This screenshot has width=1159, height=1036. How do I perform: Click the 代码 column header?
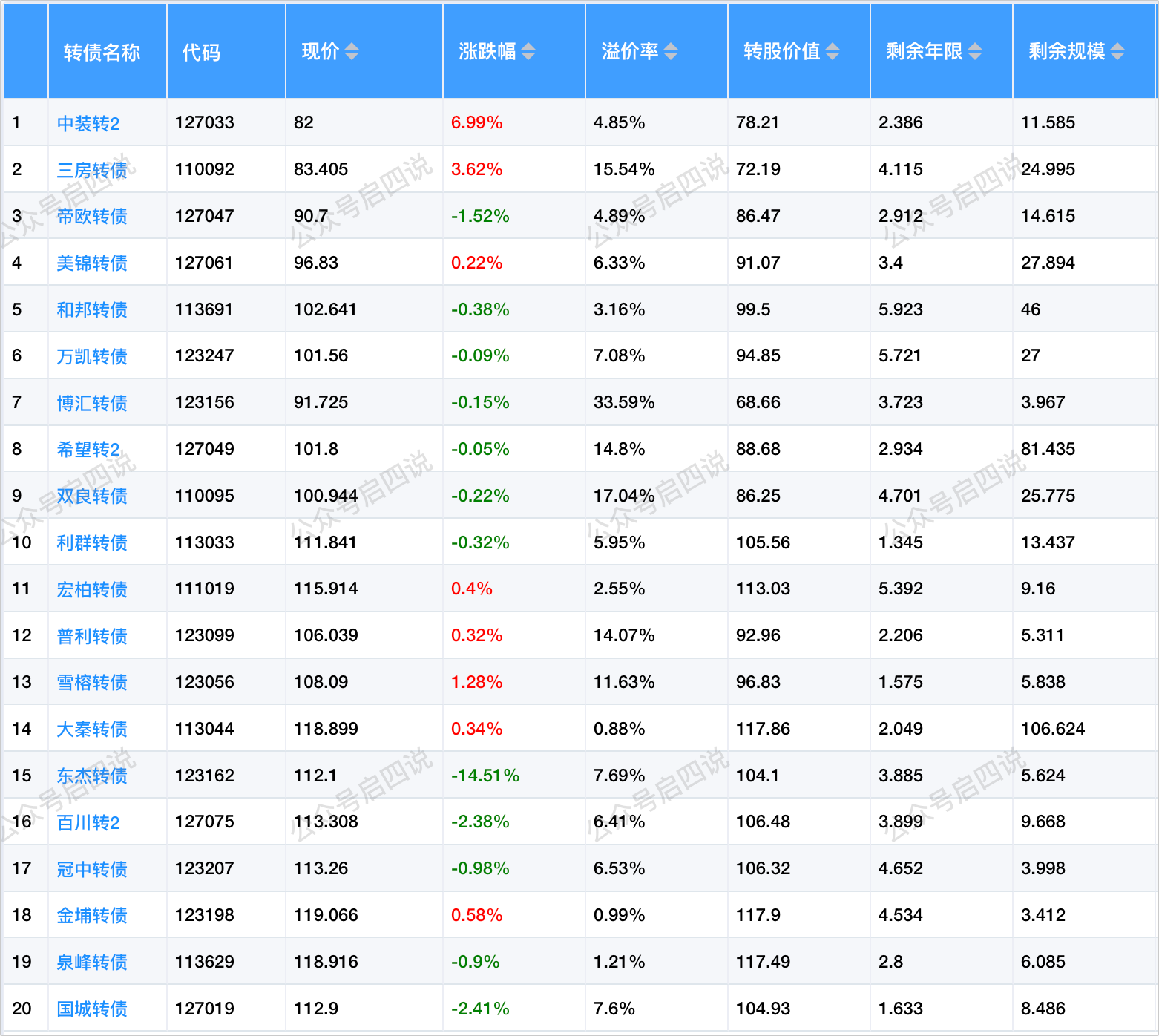click(201, 52)
